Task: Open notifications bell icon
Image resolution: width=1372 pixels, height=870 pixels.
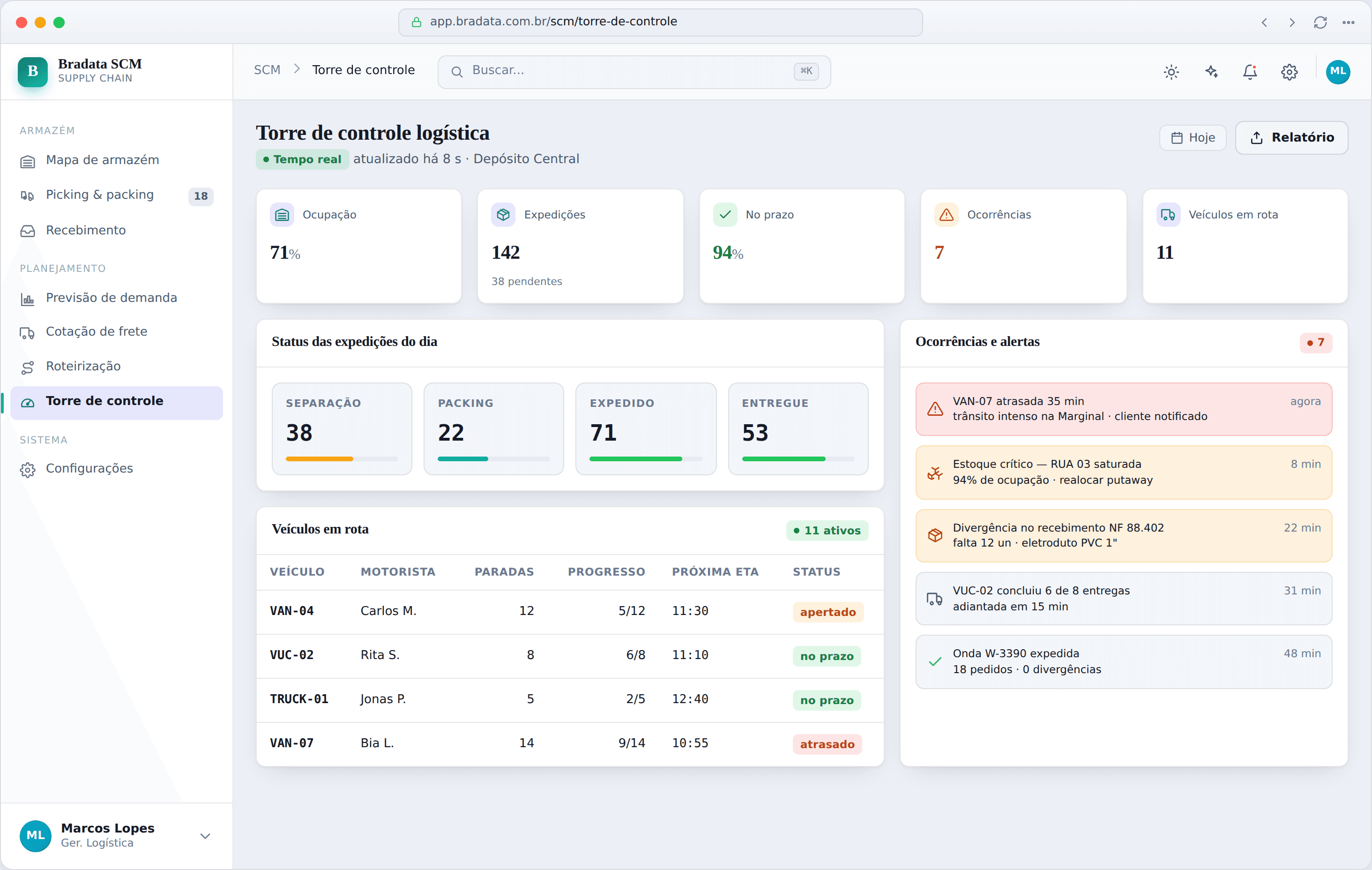Action: pyautogui.click(x=1250, y=72)
